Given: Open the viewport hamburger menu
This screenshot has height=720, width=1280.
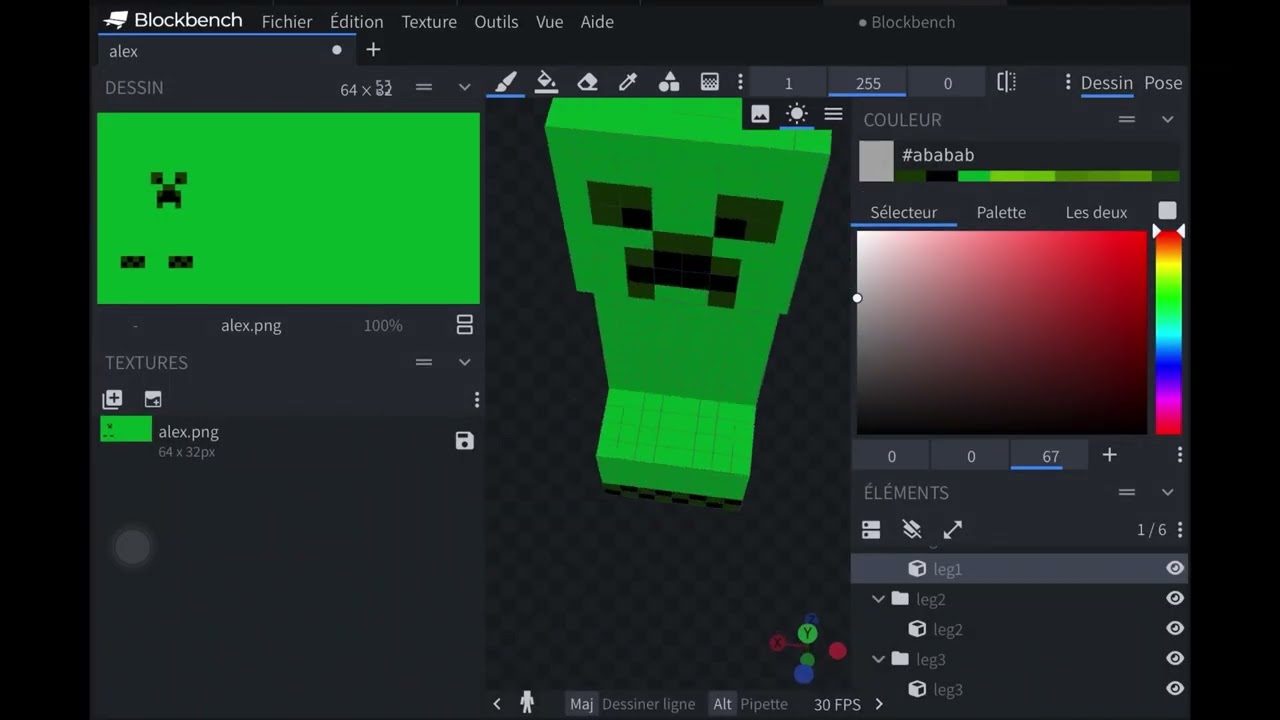Looking at the screenshot, I should pyautogui.click(x=833, y=114).
